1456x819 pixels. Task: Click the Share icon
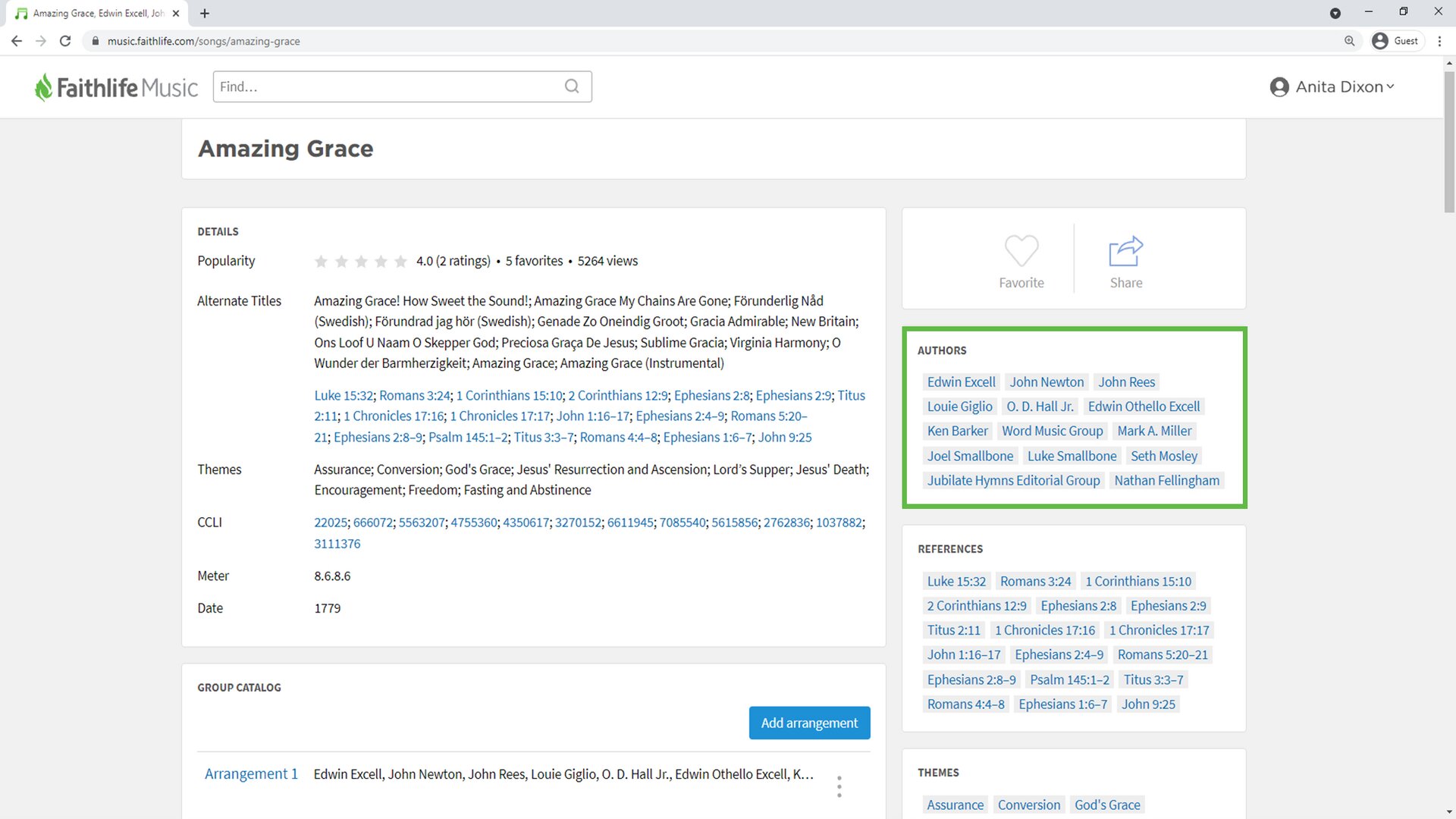pos(1125,251)
